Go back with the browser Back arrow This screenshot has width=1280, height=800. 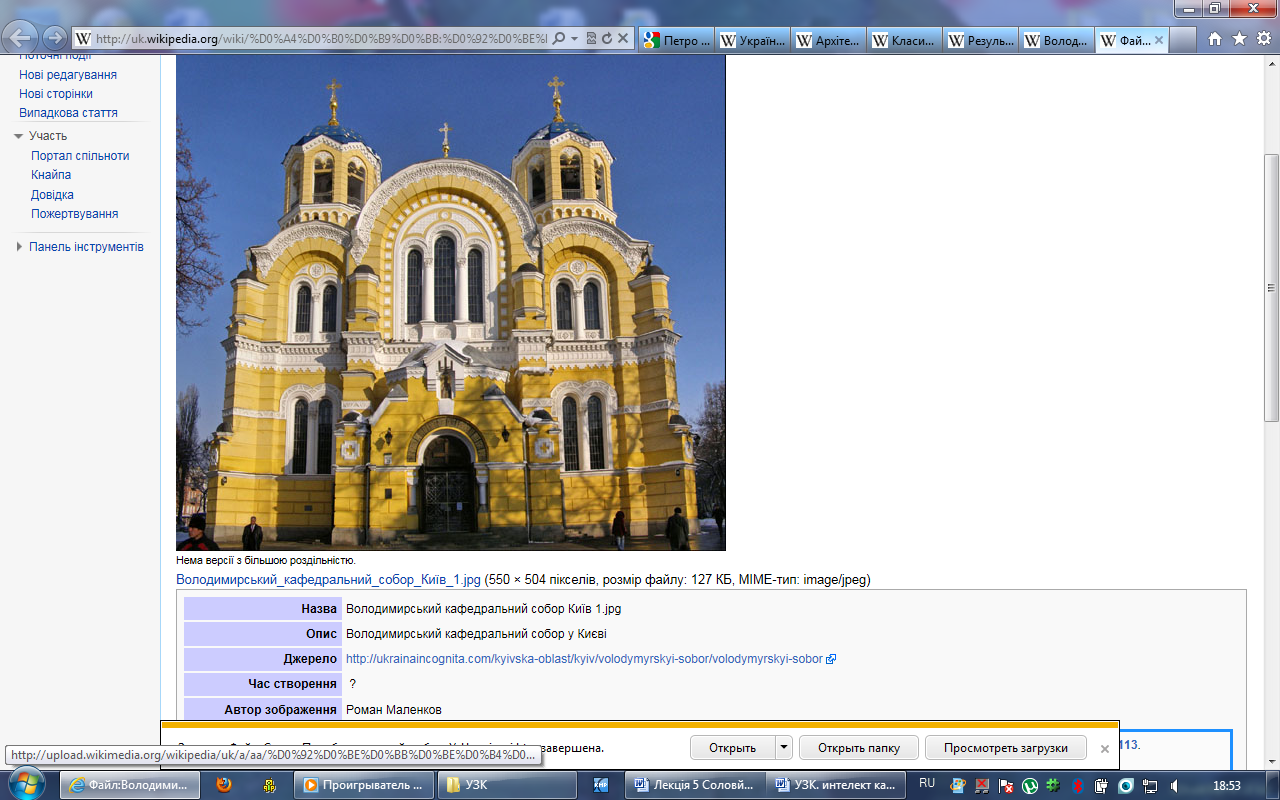click(22, 38)
